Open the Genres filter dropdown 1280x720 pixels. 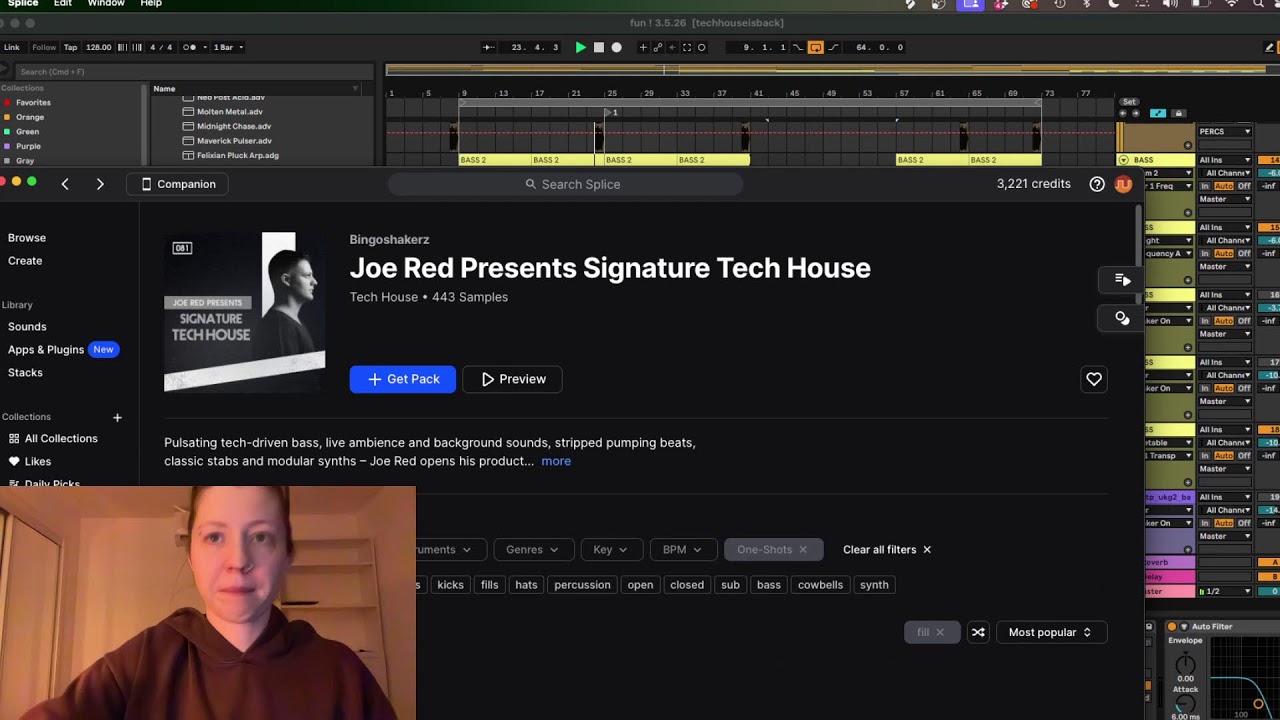[x=532, y=549]
